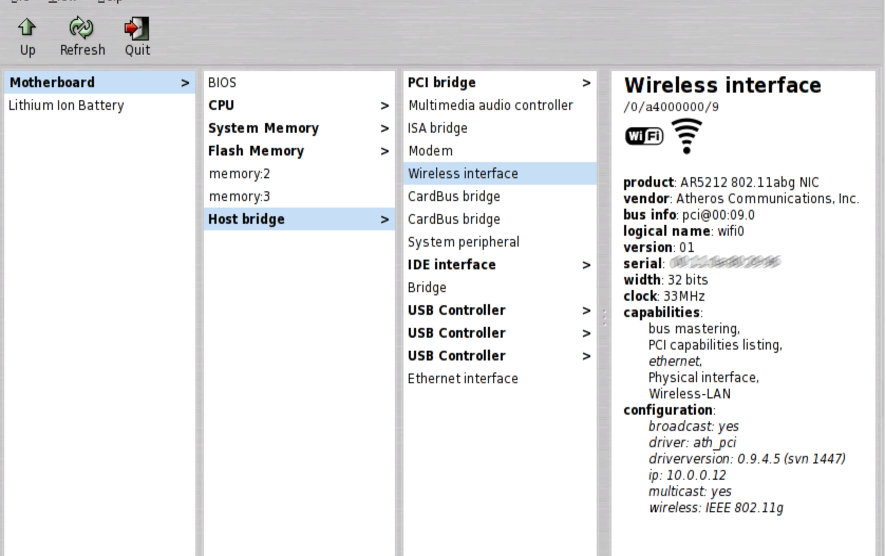This screenshot has width=886, height=556.
Task: Select Bridge entry below IDE interface
Action: 500,288
